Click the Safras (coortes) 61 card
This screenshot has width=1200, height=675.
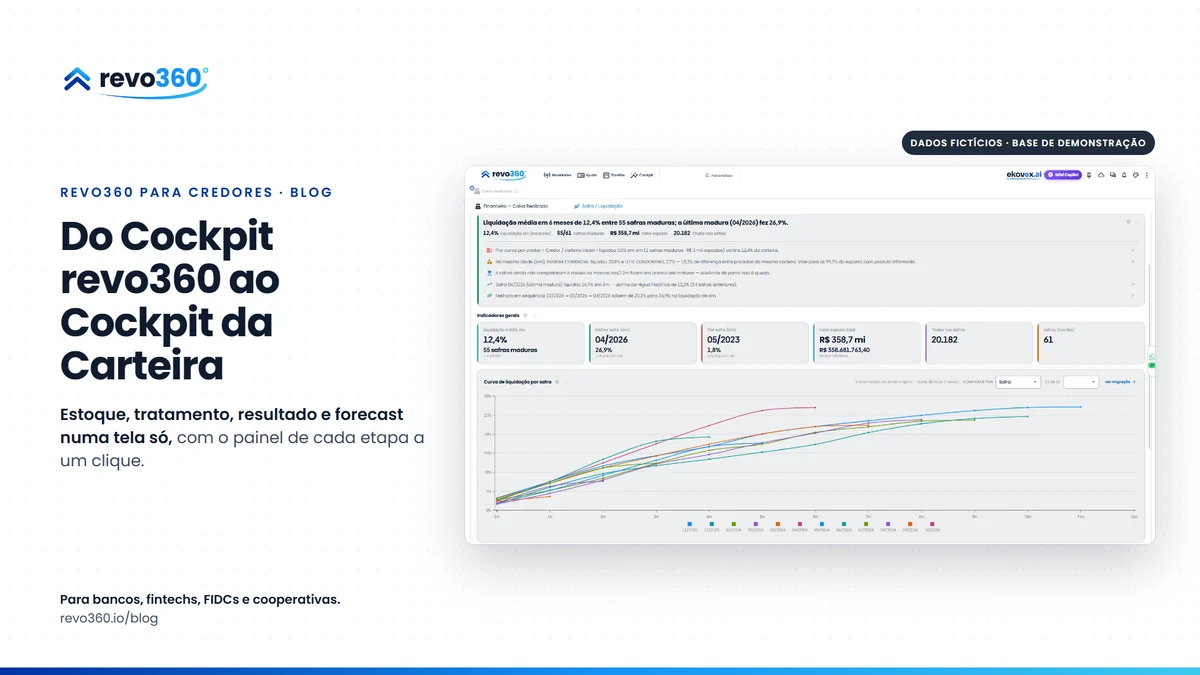[x=1090, y=343]
